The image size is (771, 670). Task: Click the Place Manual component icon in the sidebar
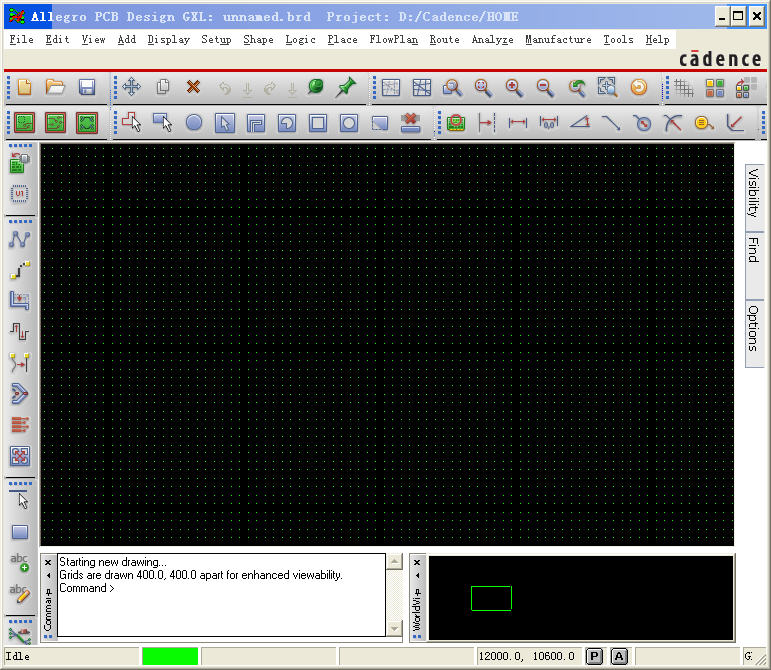point(19,164)
